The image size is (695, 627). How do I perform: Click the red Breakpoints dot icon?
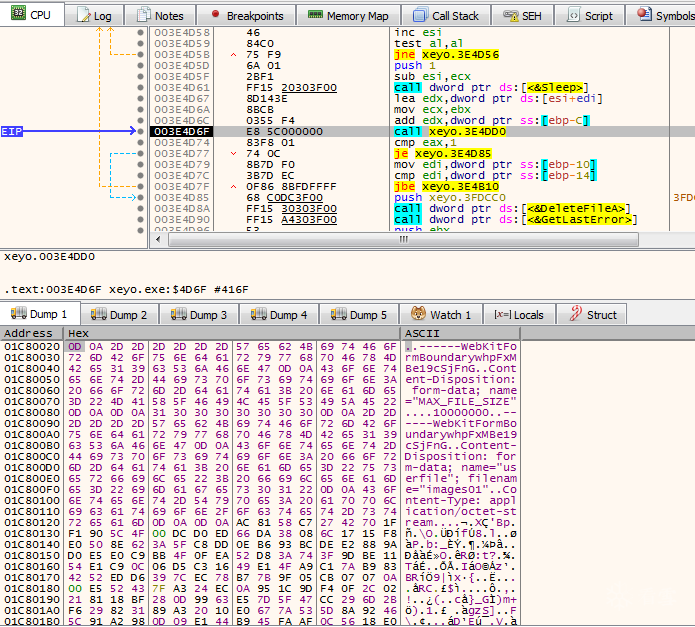click(216, 14)
